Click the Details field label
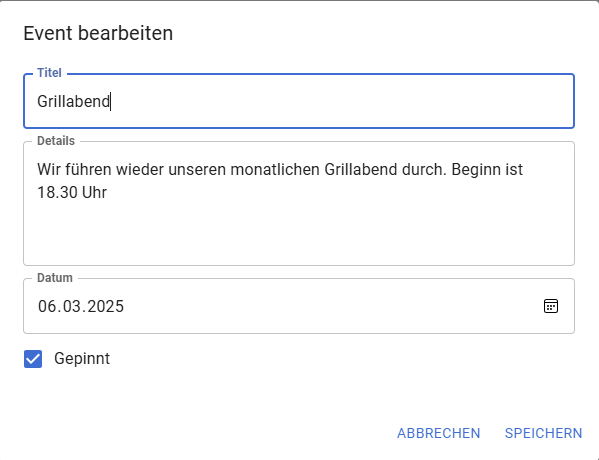 [56, 141]
